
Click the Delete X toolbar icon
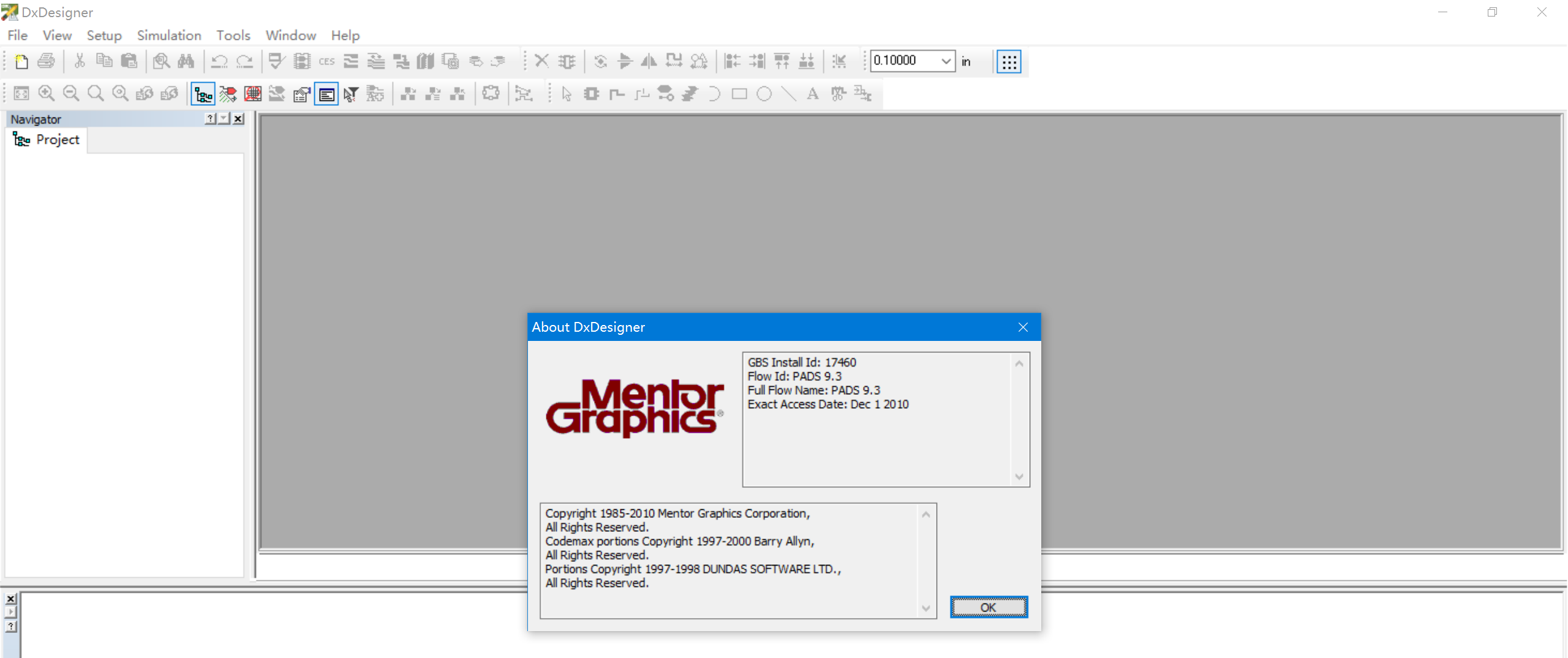coord(541,61)
